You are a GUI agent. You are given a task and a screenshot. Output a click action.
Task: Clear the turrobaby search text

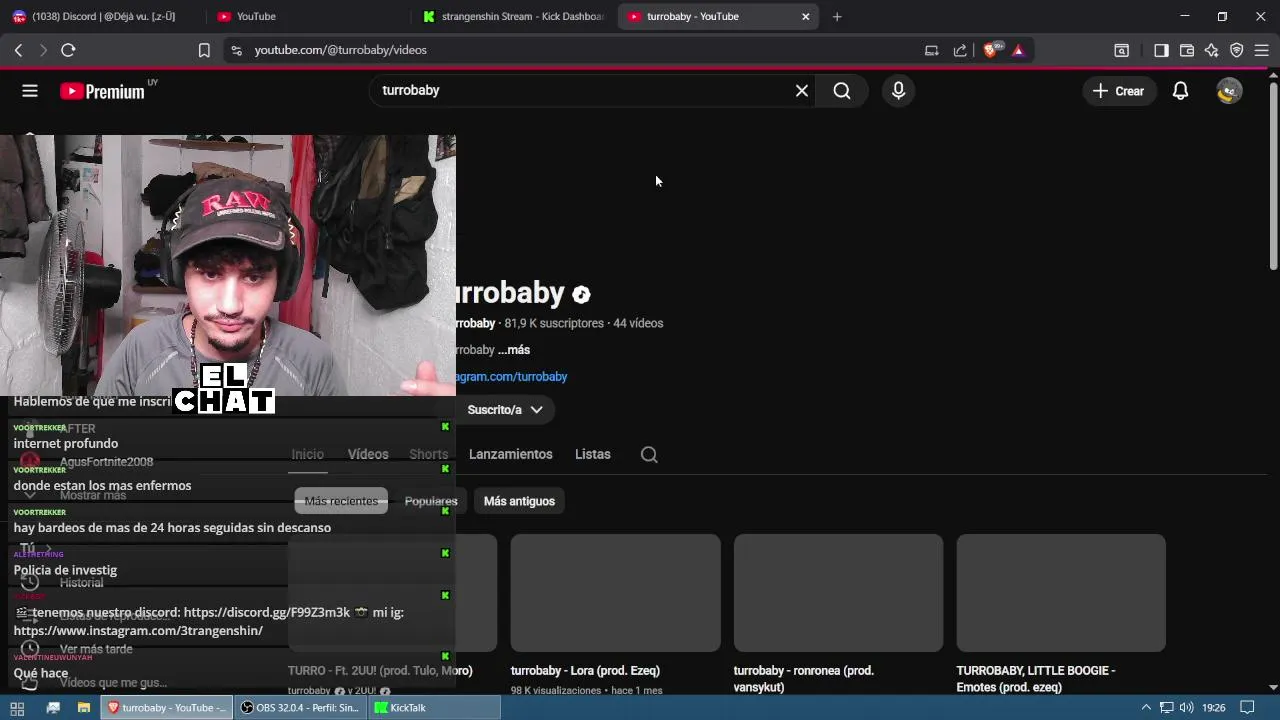coord(802,91)
